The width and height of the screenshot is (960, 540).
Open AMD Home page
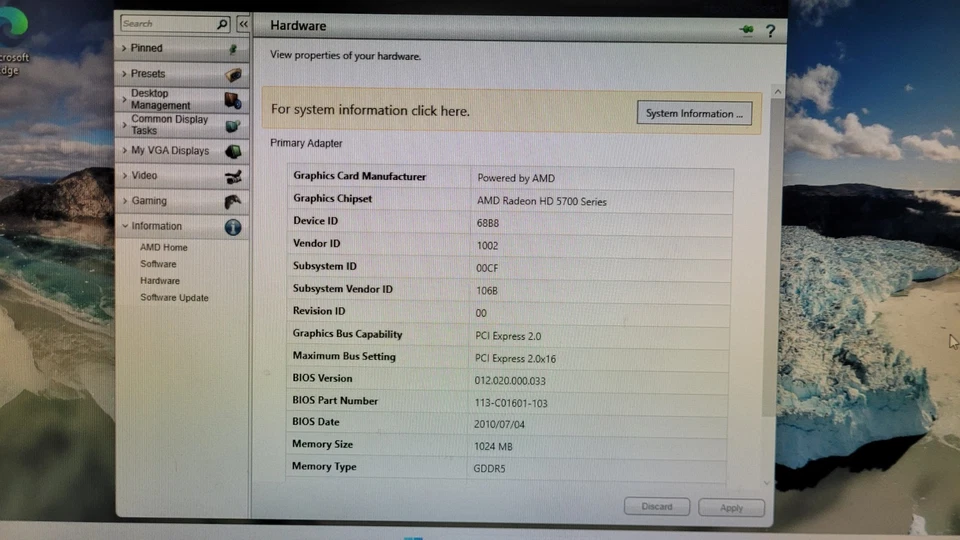click(x=163, y=247)
